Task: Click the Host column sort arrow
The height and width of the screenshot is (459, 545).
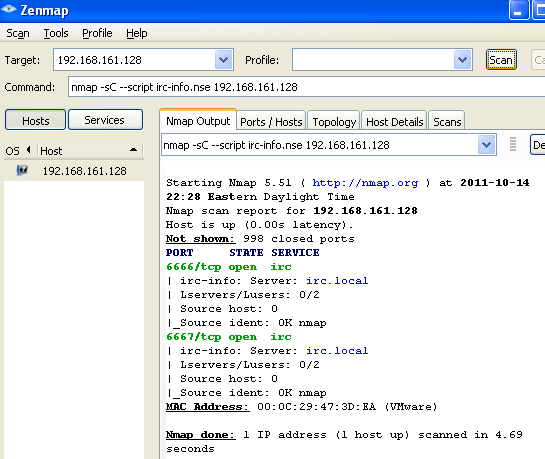Action: (x=133, y=150)
